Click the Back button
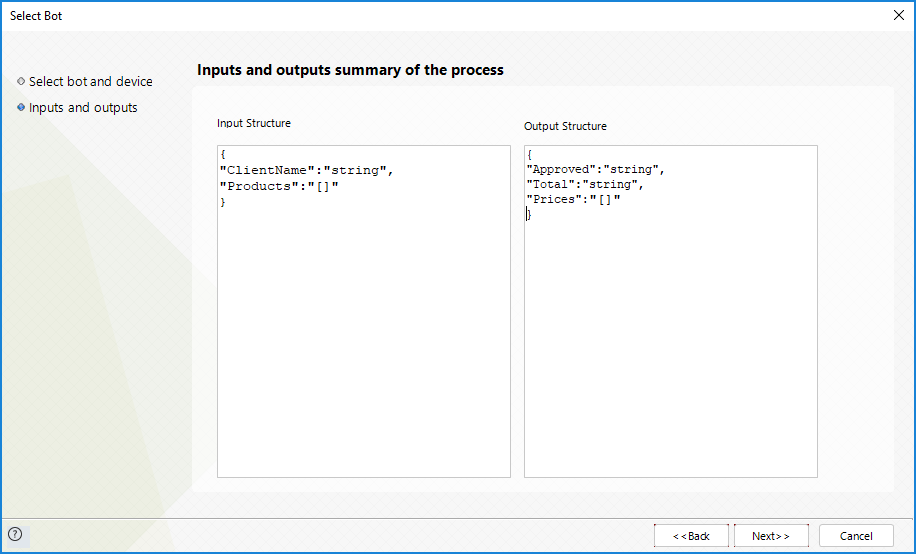Image resolution: width=916 pixels, height=554 pixels. point(691,536)
